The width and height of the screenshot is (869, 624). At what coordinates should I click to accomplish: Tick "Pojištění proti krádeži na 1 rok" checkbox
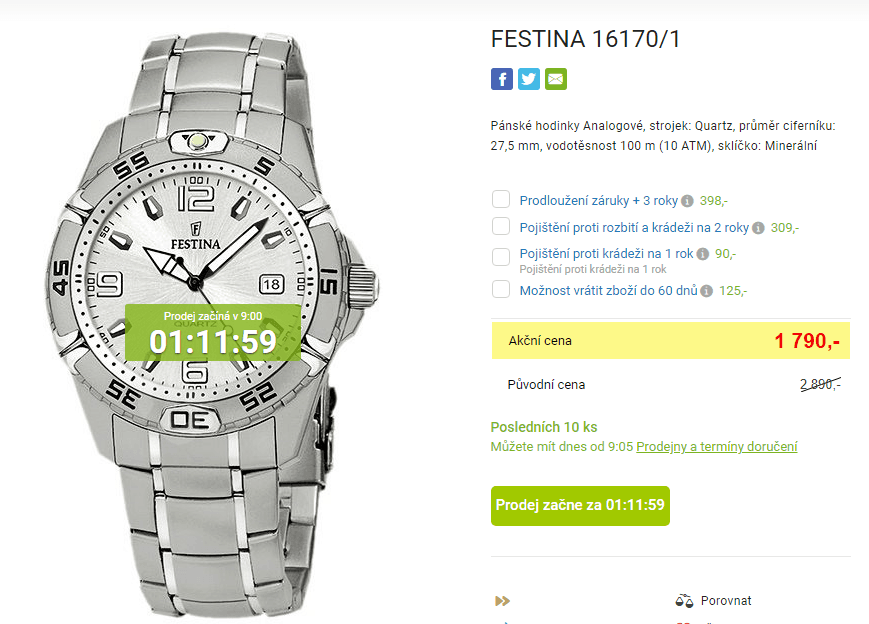[x=500, y=256]
